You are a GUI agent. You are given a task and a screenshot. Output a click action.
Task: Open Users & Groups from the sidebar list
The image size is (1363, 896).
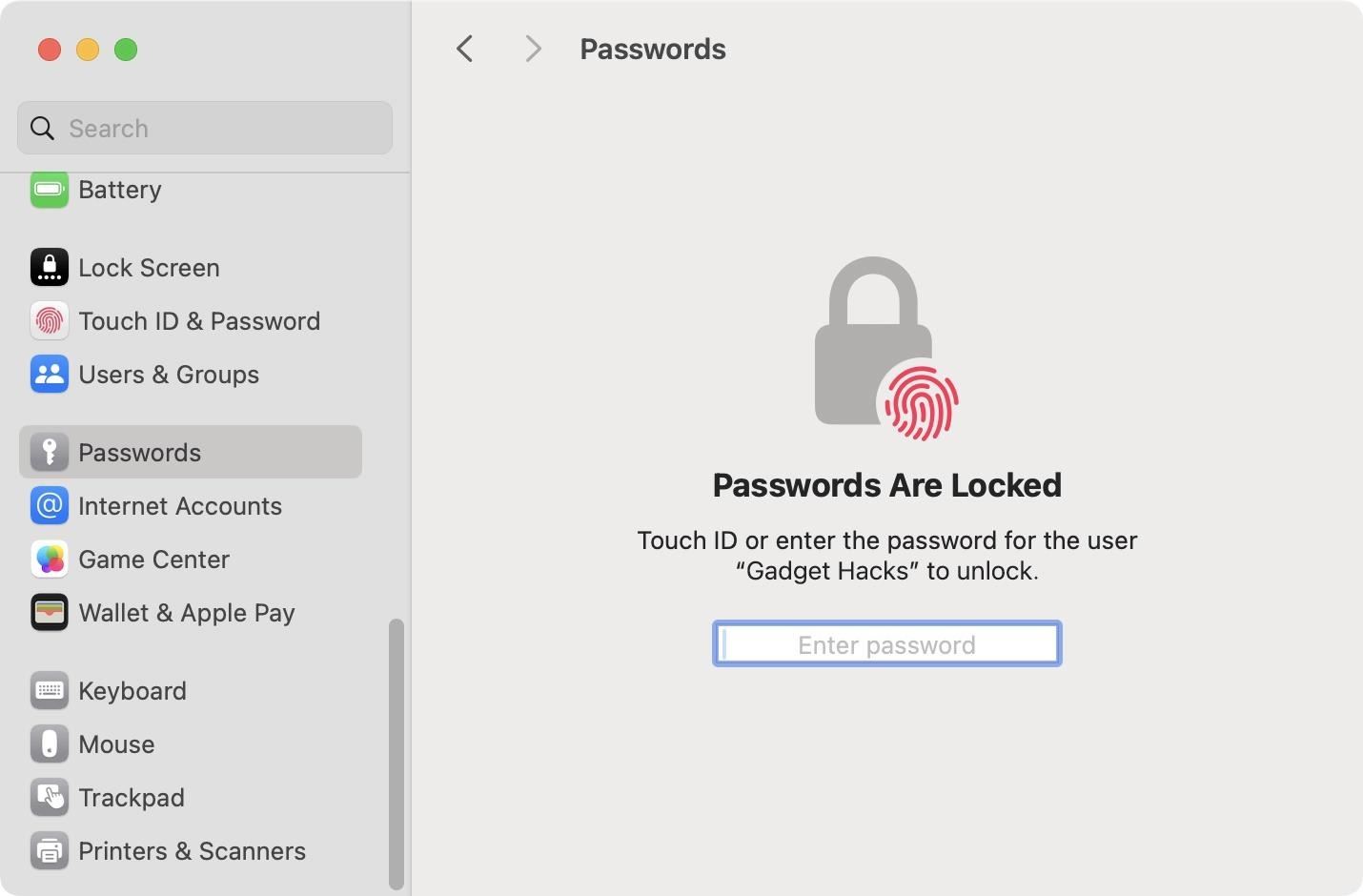click(169, 374)
